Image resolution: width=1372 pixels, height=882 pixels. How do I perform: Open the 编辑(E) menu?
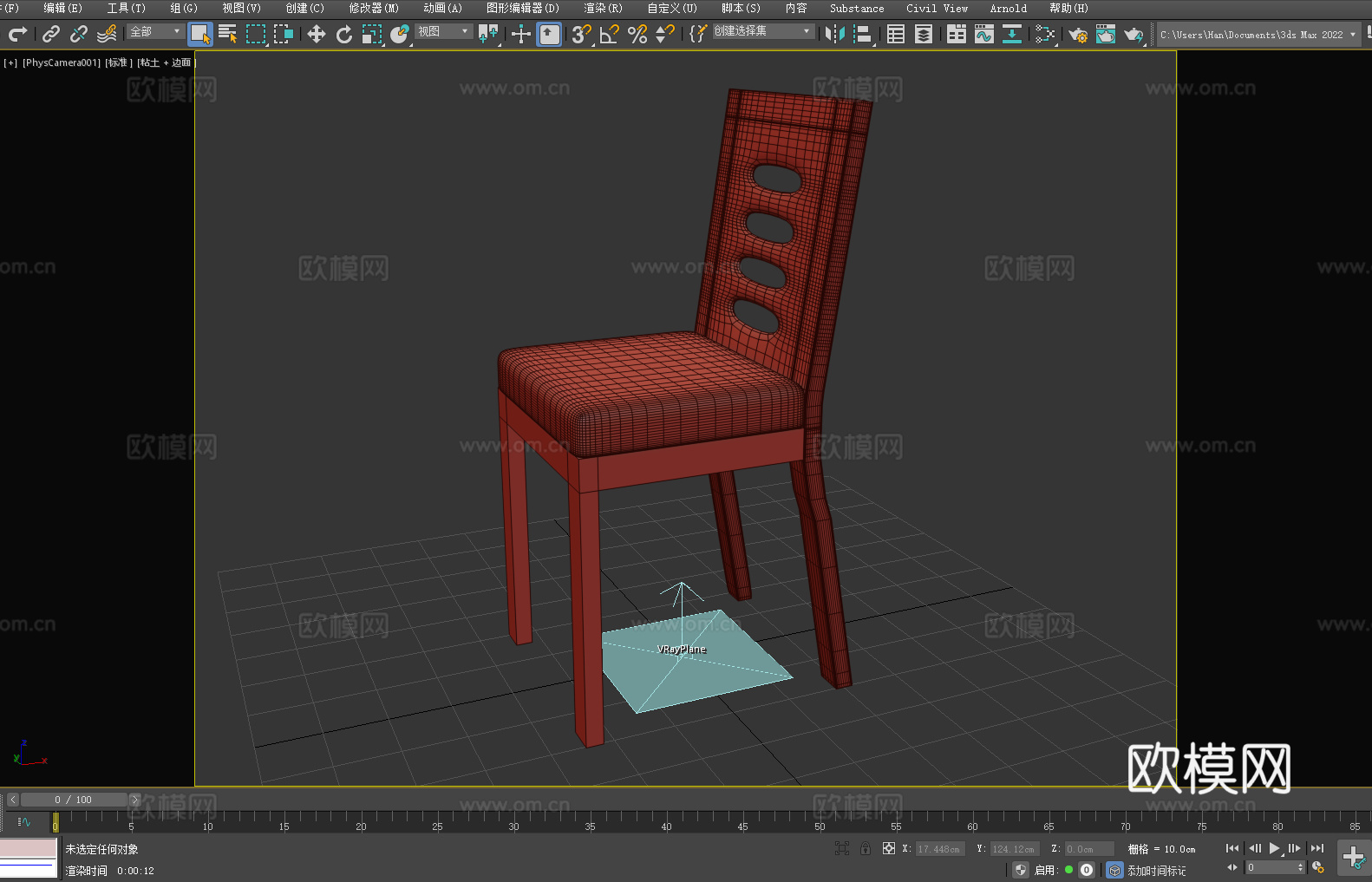pos(62,8)
